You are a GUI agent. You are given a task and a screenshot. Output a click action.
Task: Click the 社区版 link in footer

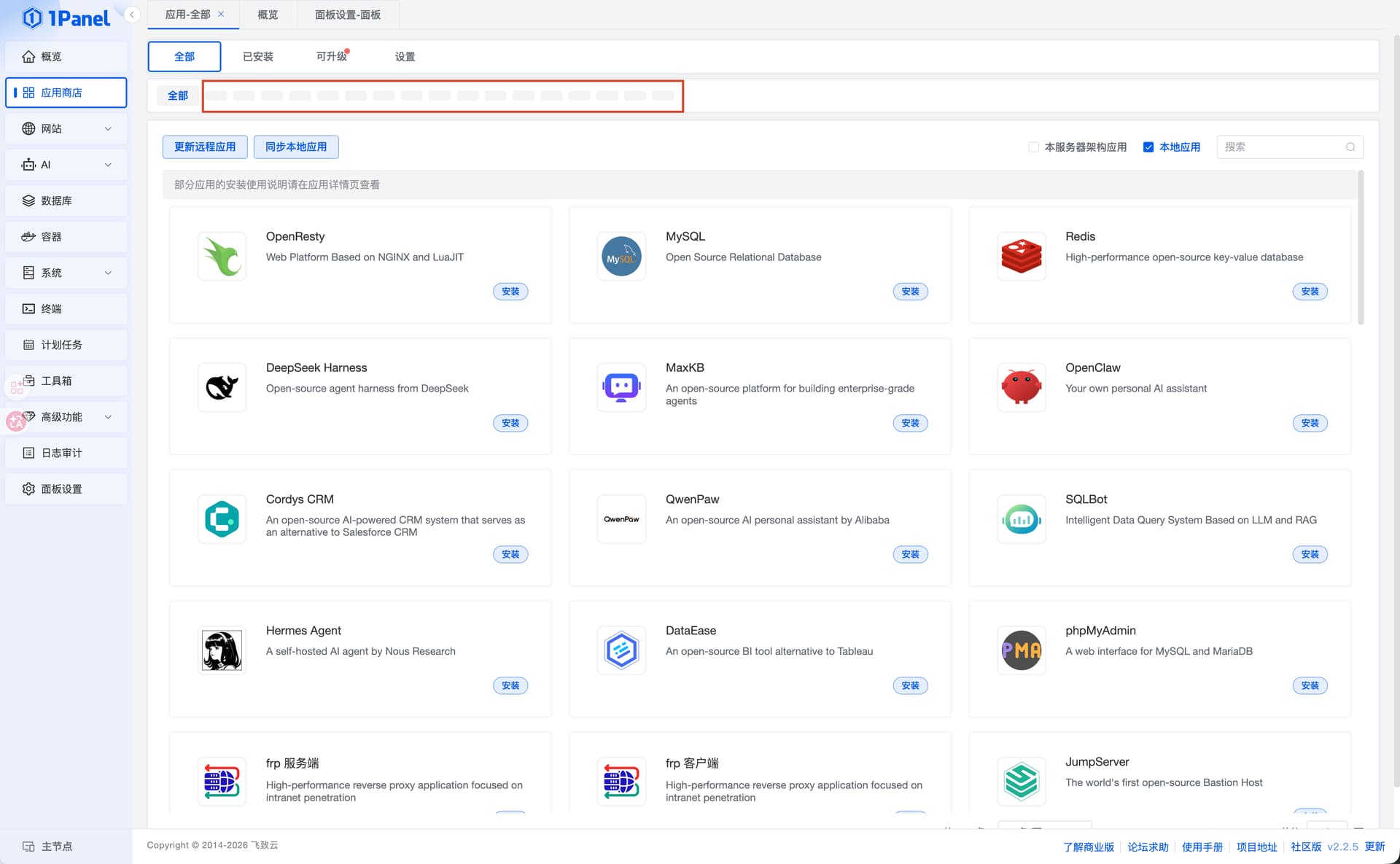click(x=1306, y=847)
